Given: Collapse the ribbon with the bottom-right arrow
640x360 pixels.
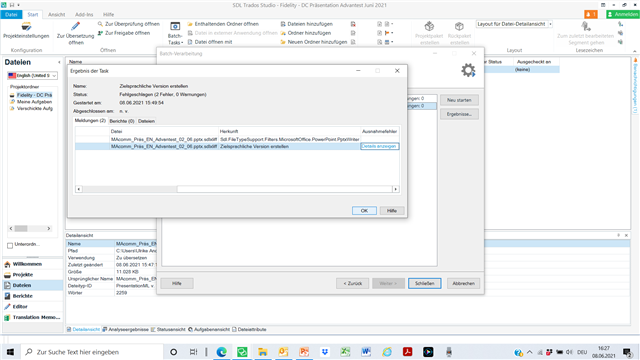Looking at the screenshot, I should 635,51.
